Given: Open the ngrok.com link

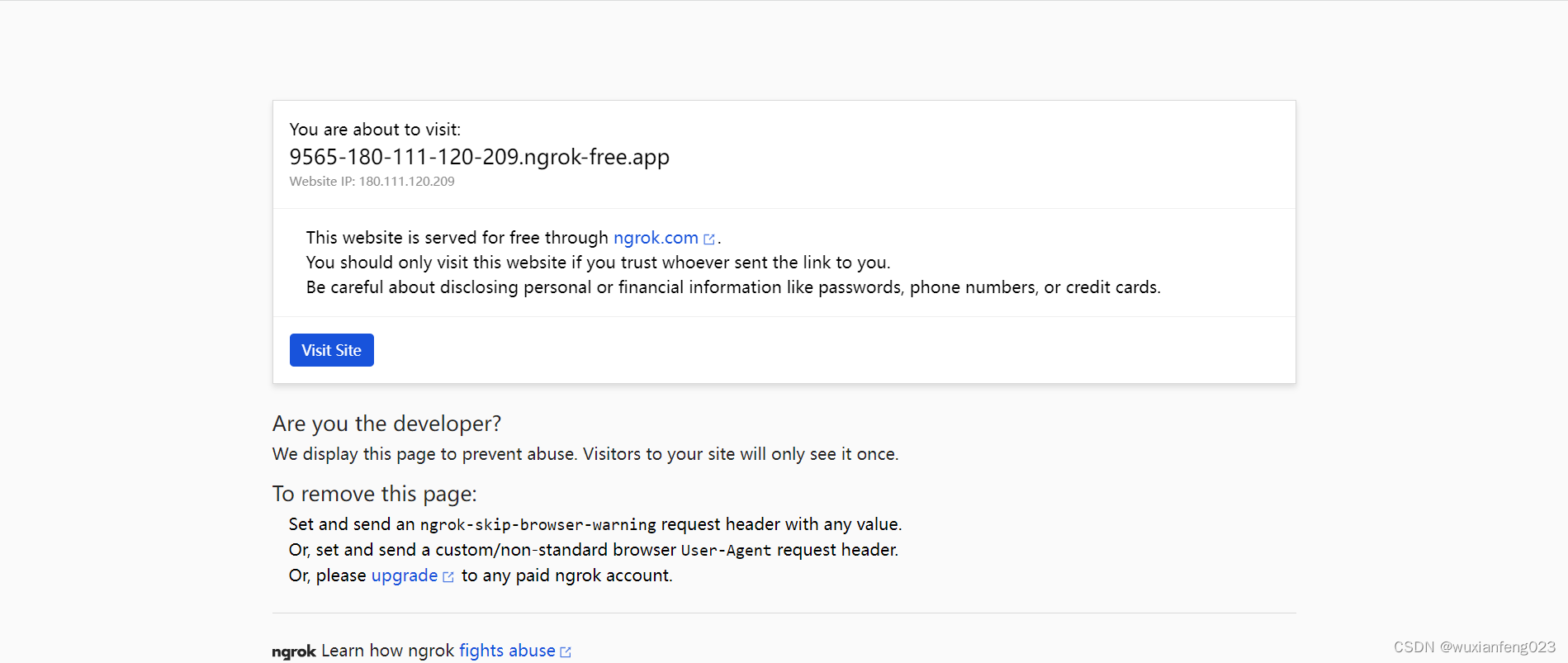Looking at the screenshot, I should (x=656, y=238).
